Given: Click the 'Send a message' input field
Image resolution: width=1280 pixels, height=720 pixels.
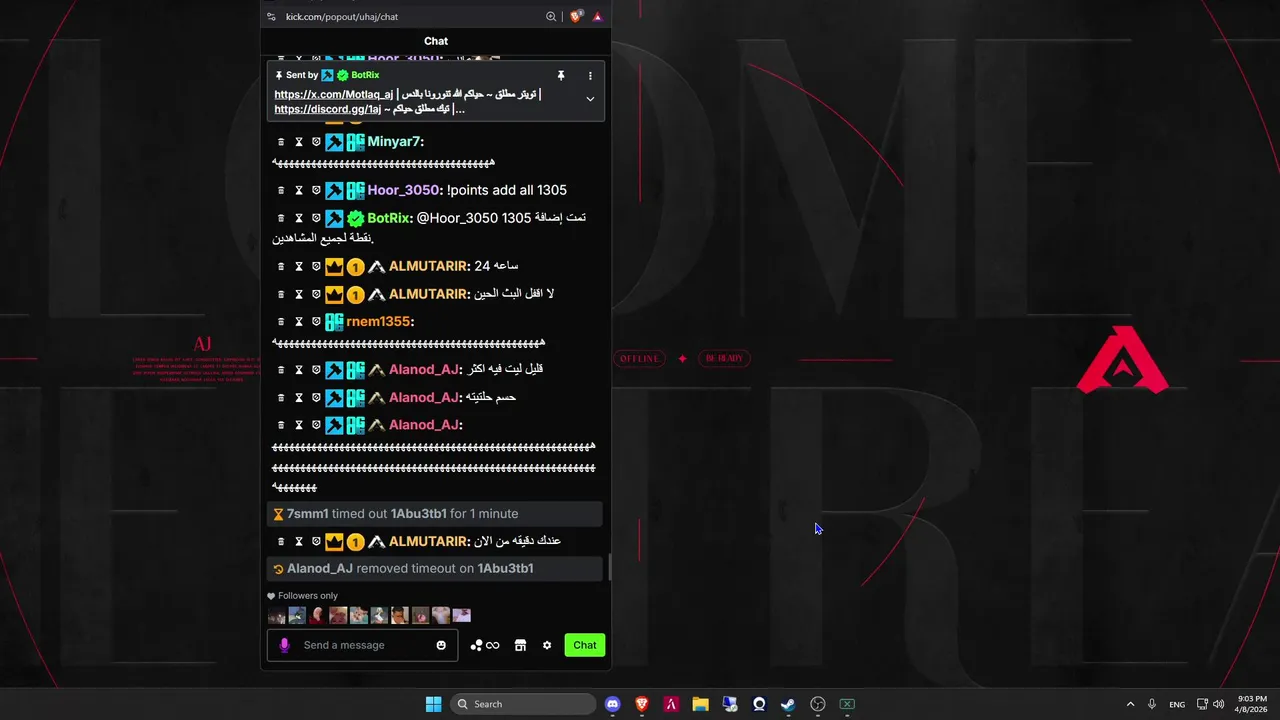Looking at the screenshot, I should [362, 645].
